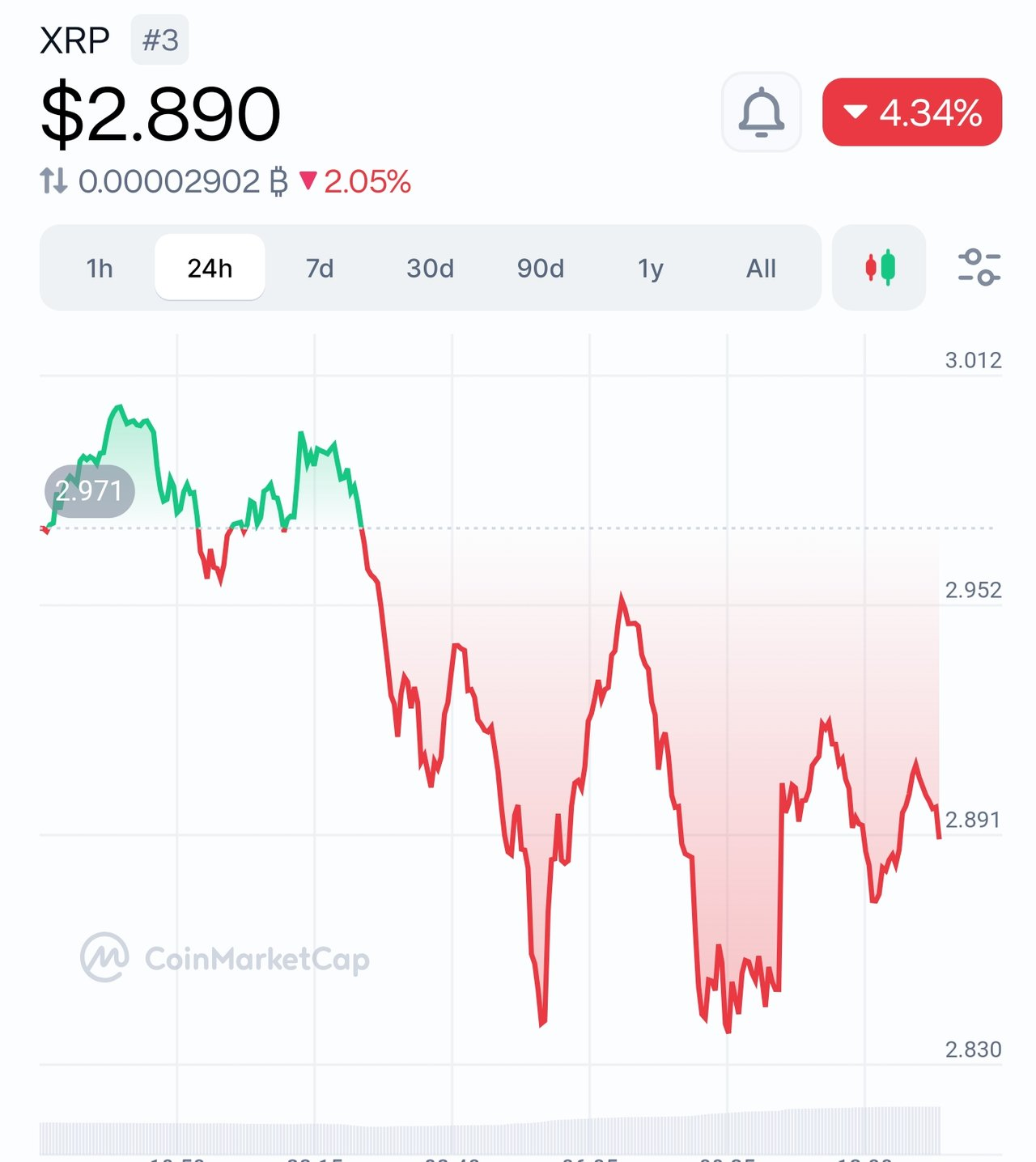The image size is (1036, 1162).
Task: Tap the #3 rank badge
Action: click(160, 40)
